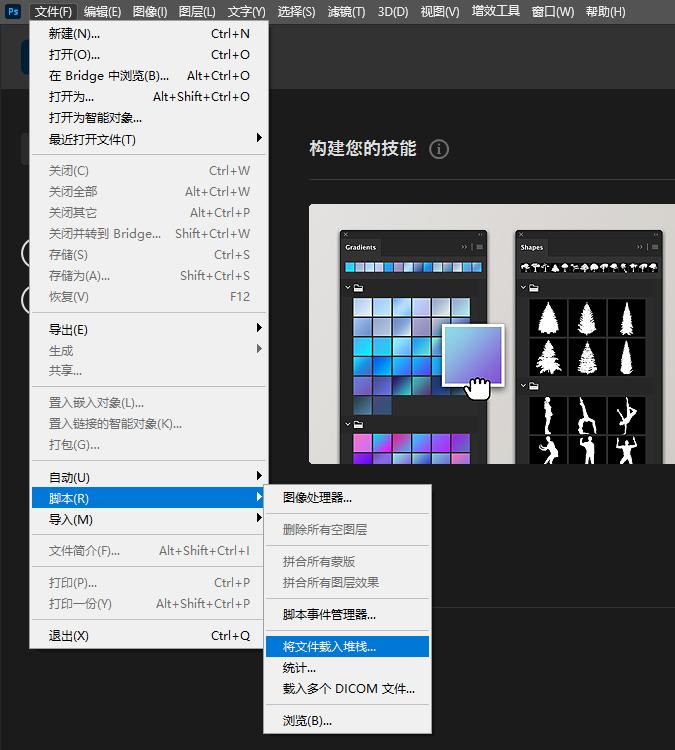675x750 pixels.
Task: Expand the 导出(E) submenu
Action: pos(149,330)
